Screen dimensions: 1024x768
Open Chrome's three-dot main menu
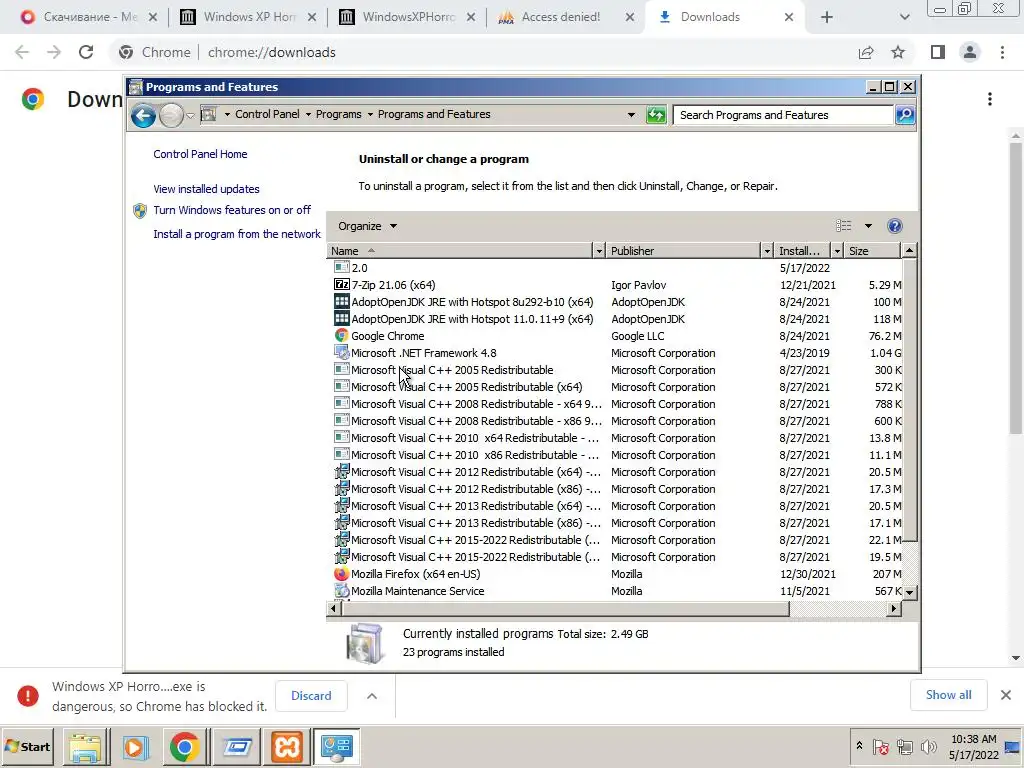(x=1002, y=52)
